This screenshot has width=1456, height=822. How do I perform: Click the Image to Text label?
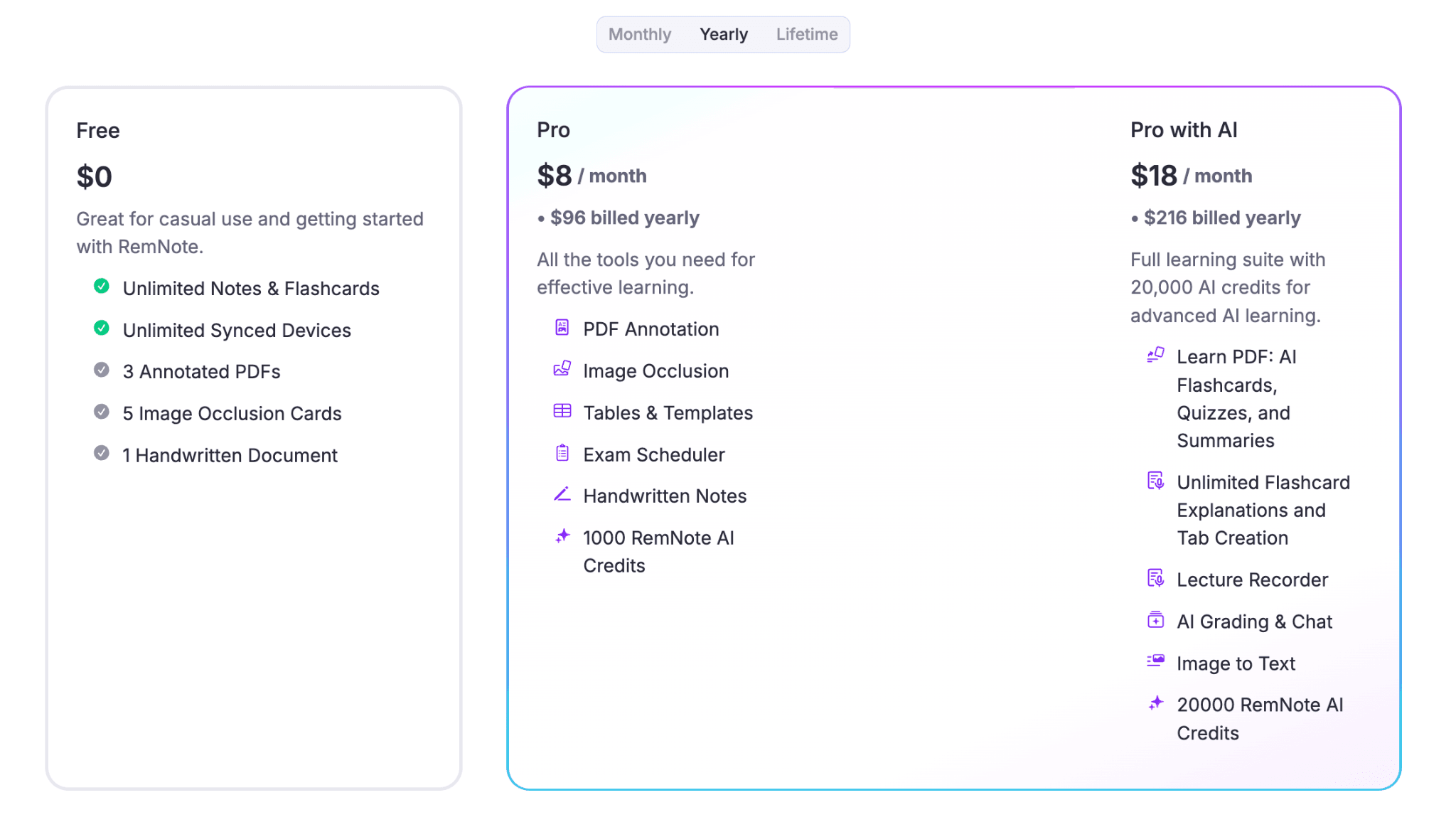[1236, 664]
